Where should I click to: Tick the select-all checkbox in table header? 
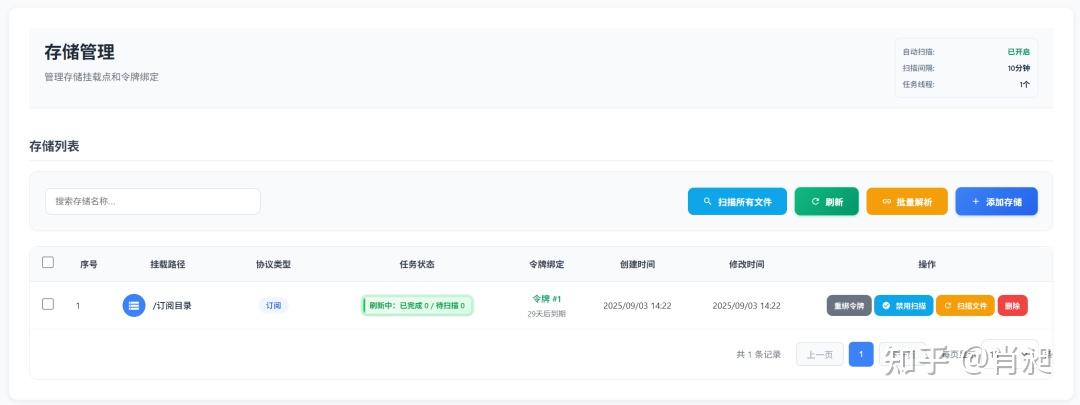(x=48, y=263)
